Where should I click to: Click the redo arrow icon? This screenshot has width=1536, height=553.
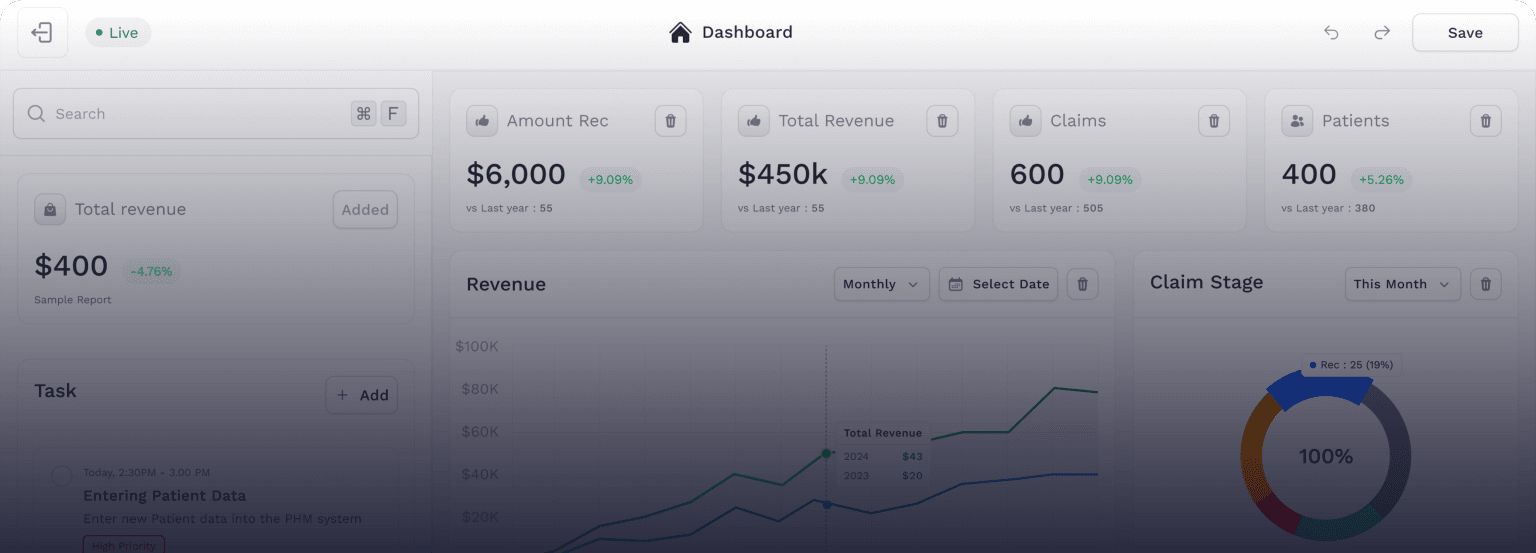[1382, 33]
